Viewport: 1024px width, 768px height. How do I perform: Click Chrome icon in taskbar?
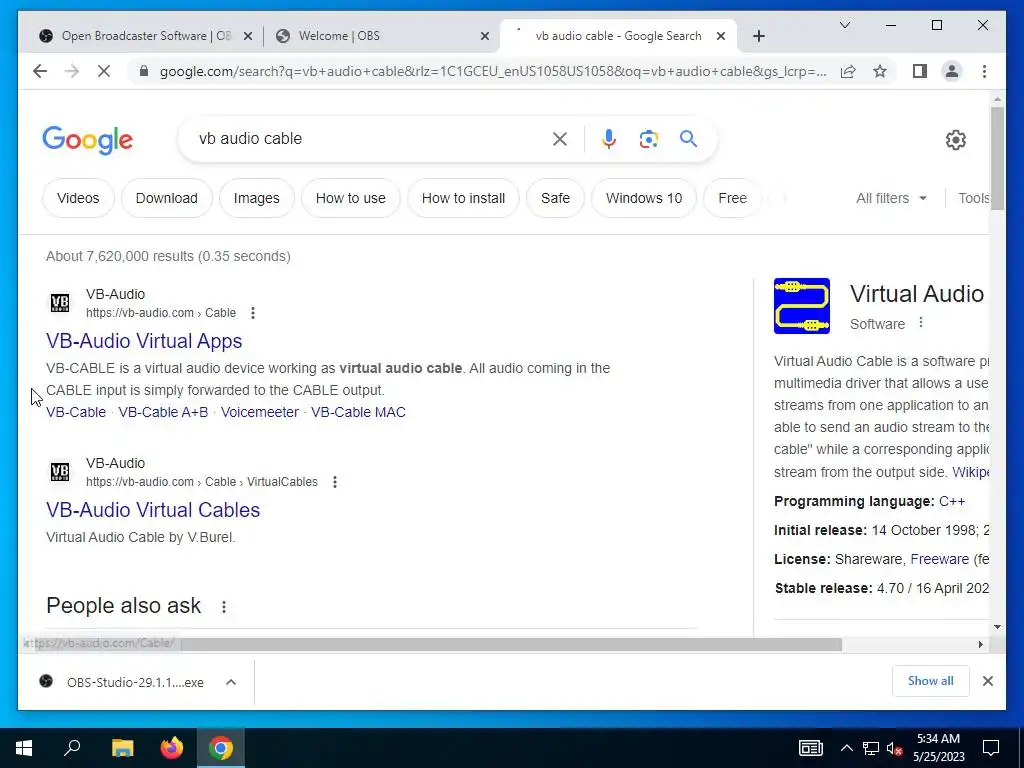(x=221, y=748)
